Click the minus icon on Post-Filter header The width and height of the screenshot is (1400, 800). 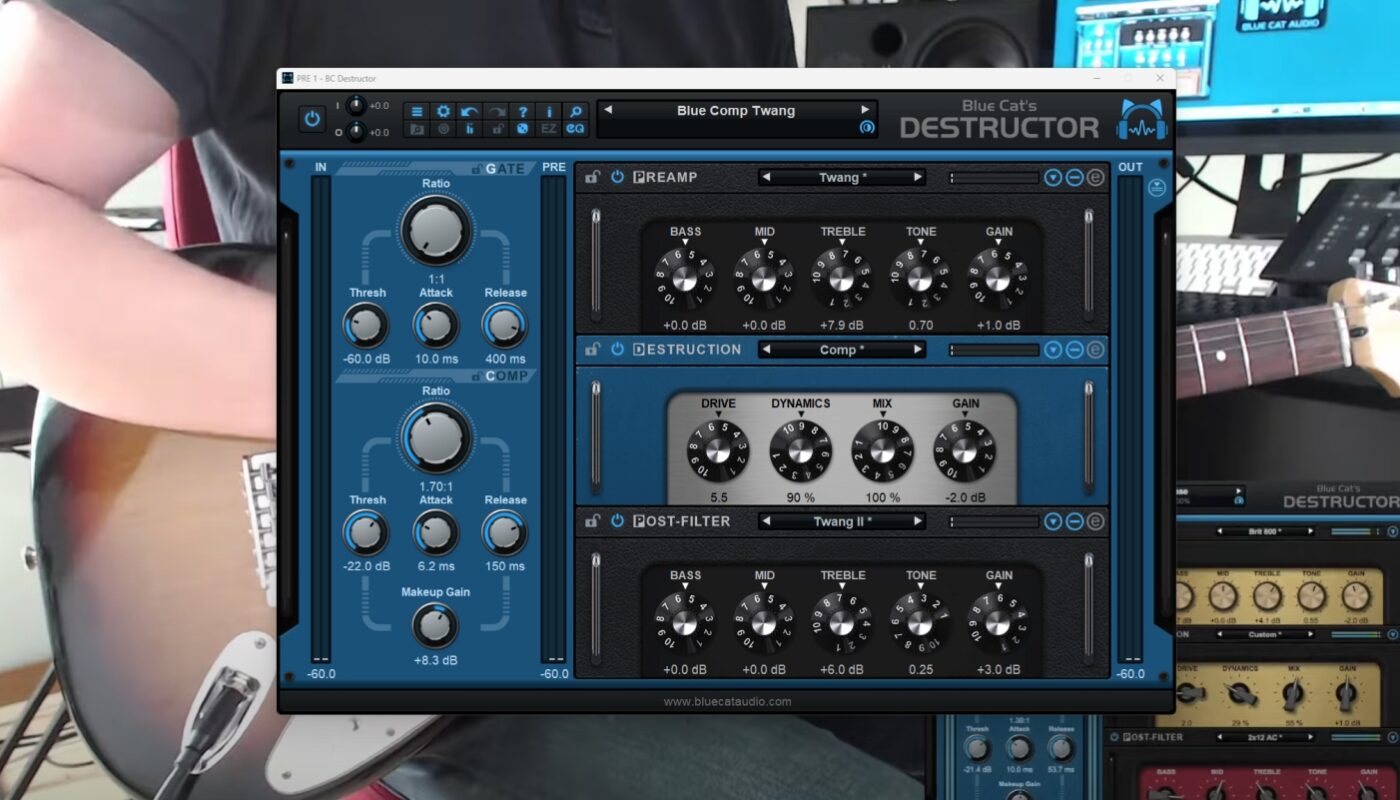(x=1074, y=522)
